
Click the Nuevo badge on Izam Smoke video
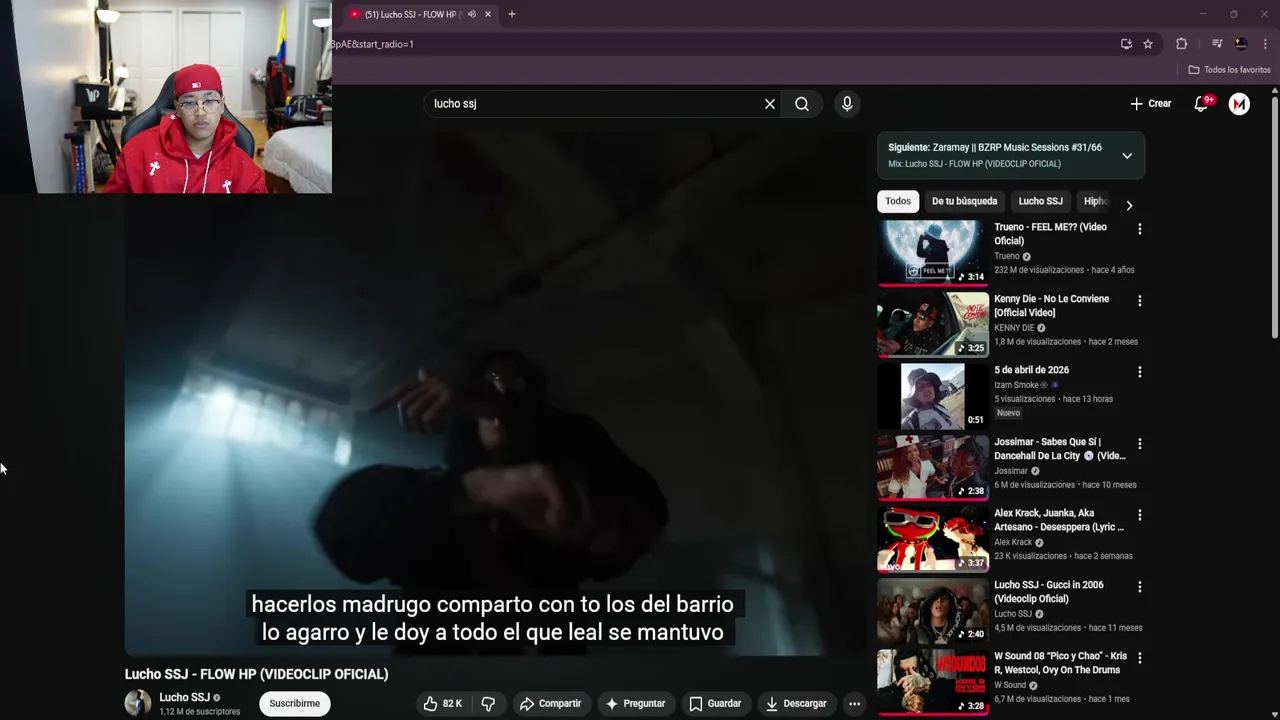(1008, 413)
